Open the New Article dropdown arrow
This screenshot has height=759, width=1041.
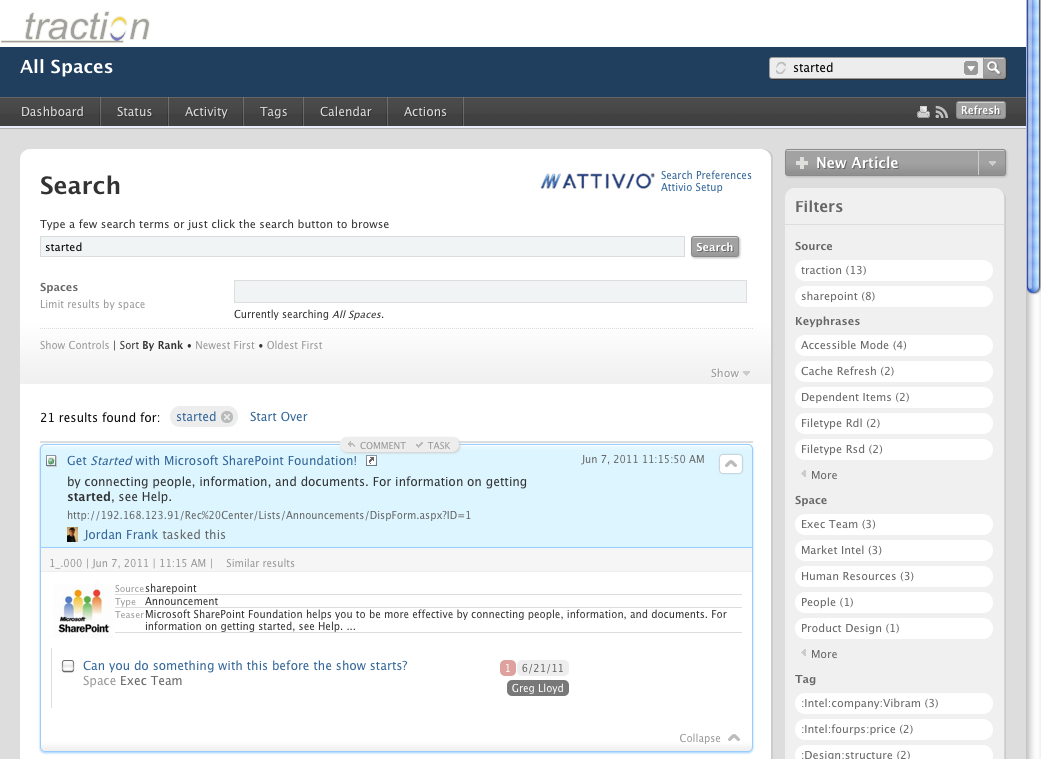coord(991,163)
